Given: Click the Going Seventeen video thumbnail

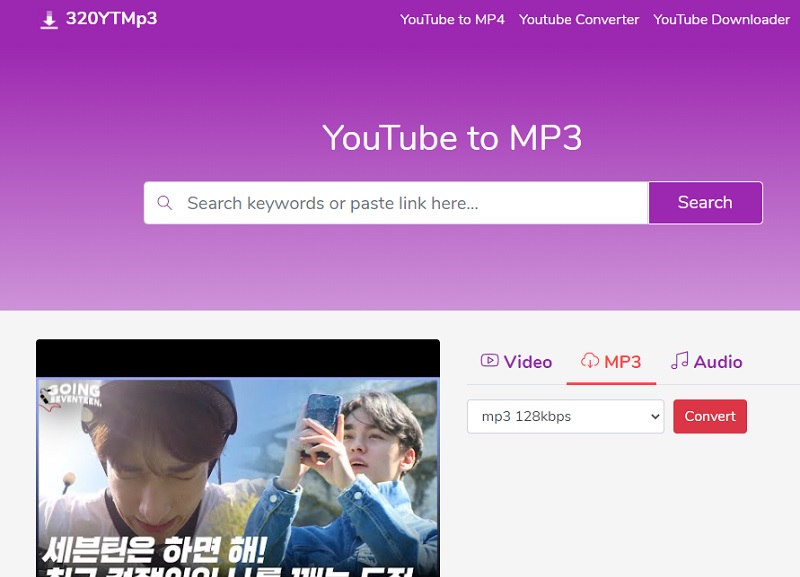Looking at the screenshot, I should click(238, 458).
